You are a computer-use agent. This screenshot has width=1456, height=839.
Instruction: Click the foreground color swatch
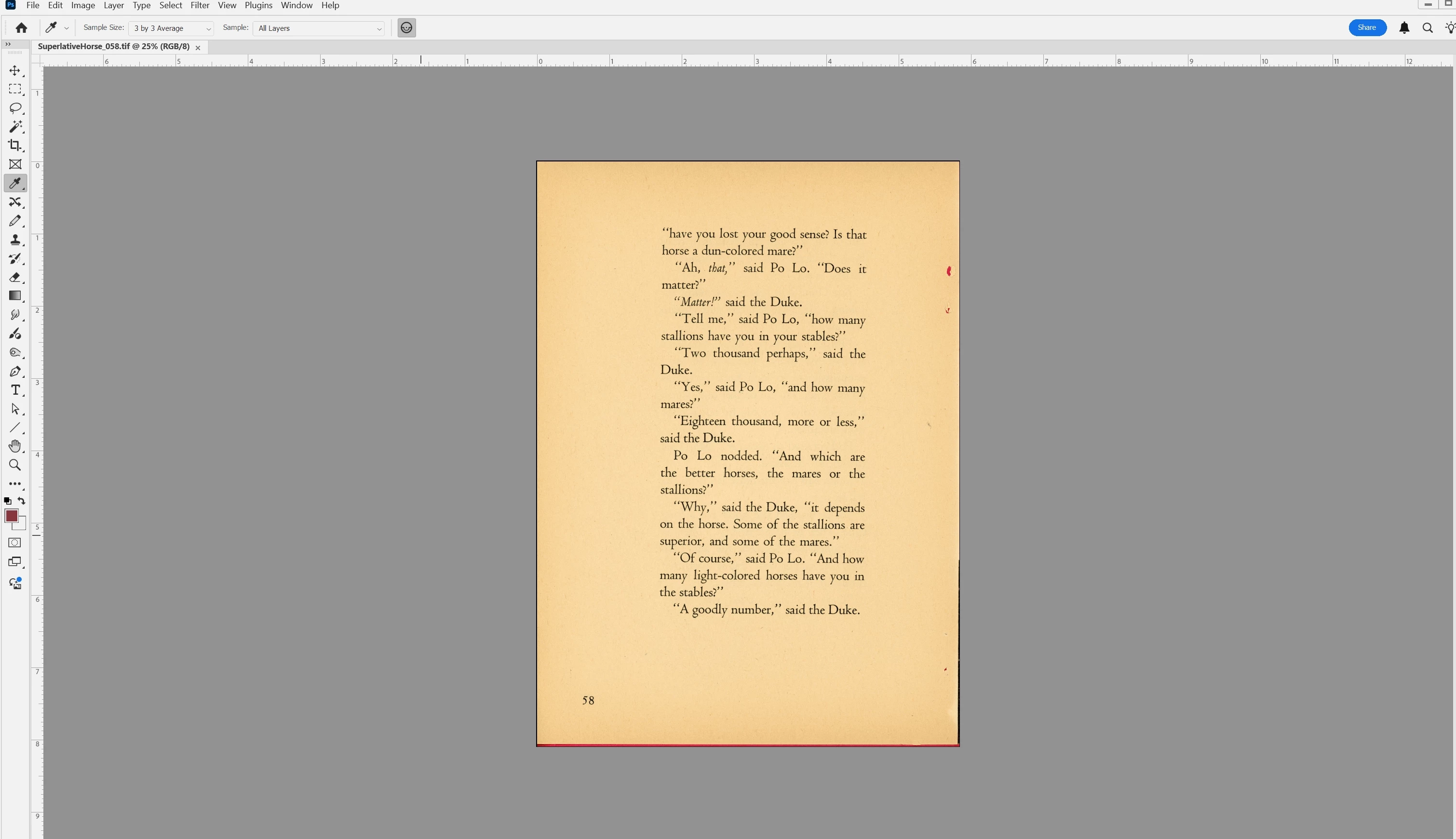[11, 516]
